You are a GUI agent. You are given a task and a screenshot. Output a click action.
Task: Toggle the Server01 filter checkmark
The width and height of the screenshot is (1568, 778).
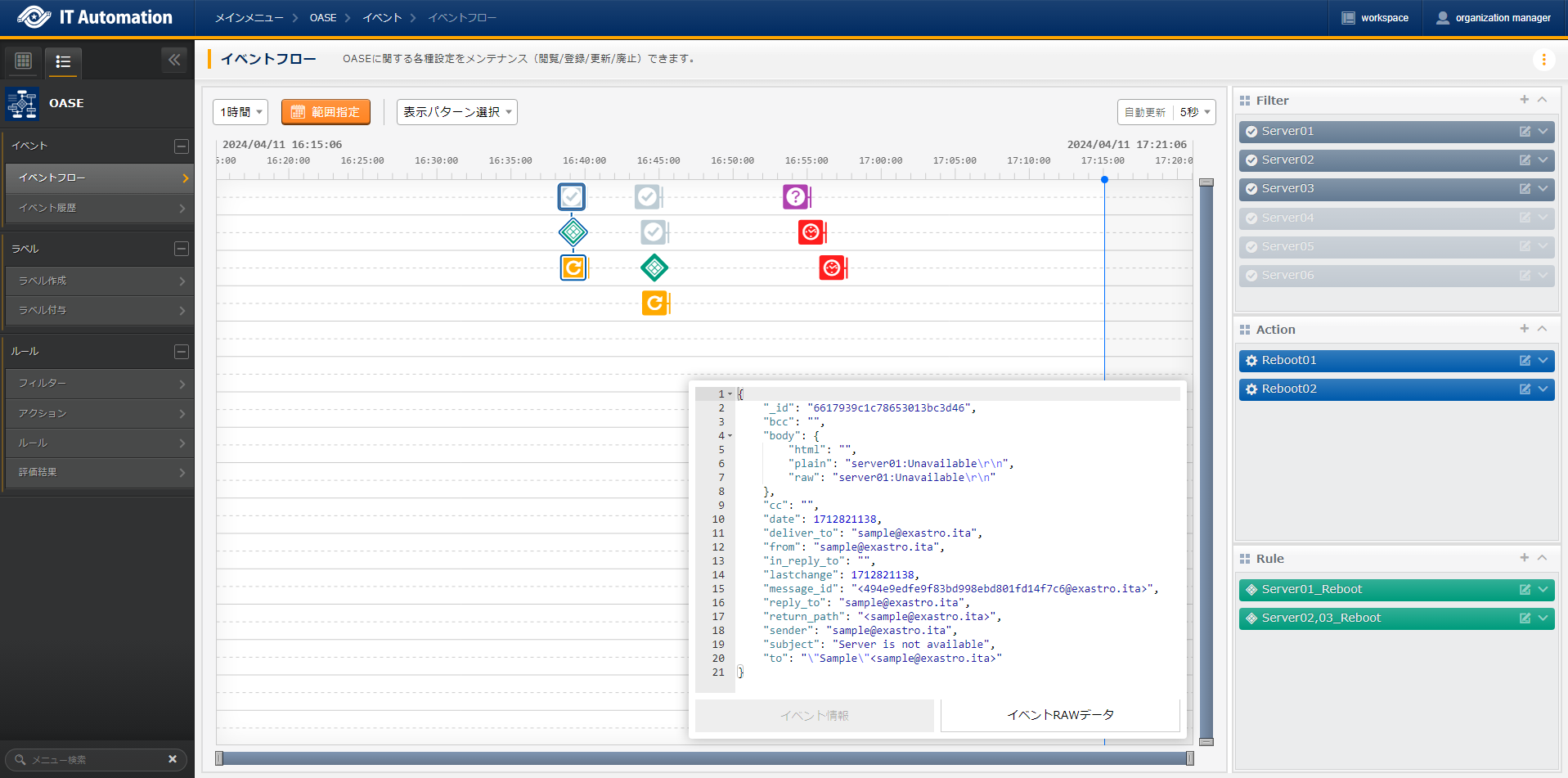point(1251,132)
